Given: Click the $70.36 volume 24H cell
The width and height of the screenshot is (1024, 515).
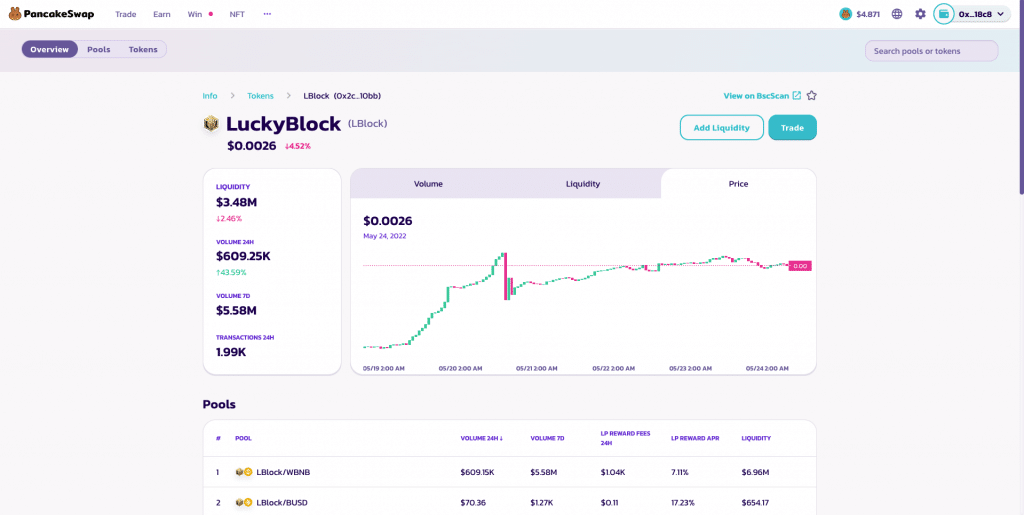Looking at the screenshot, I should [473, 503].
